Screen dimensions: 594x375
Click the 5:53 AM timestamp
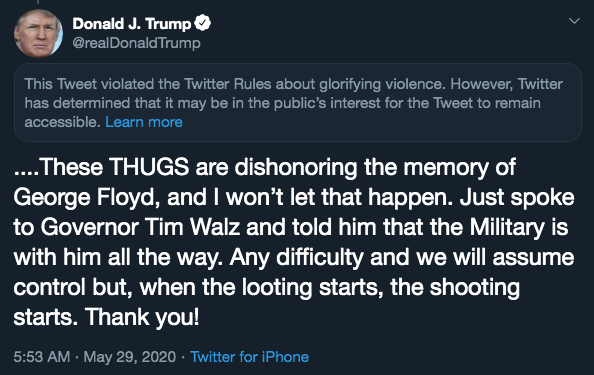42,357
